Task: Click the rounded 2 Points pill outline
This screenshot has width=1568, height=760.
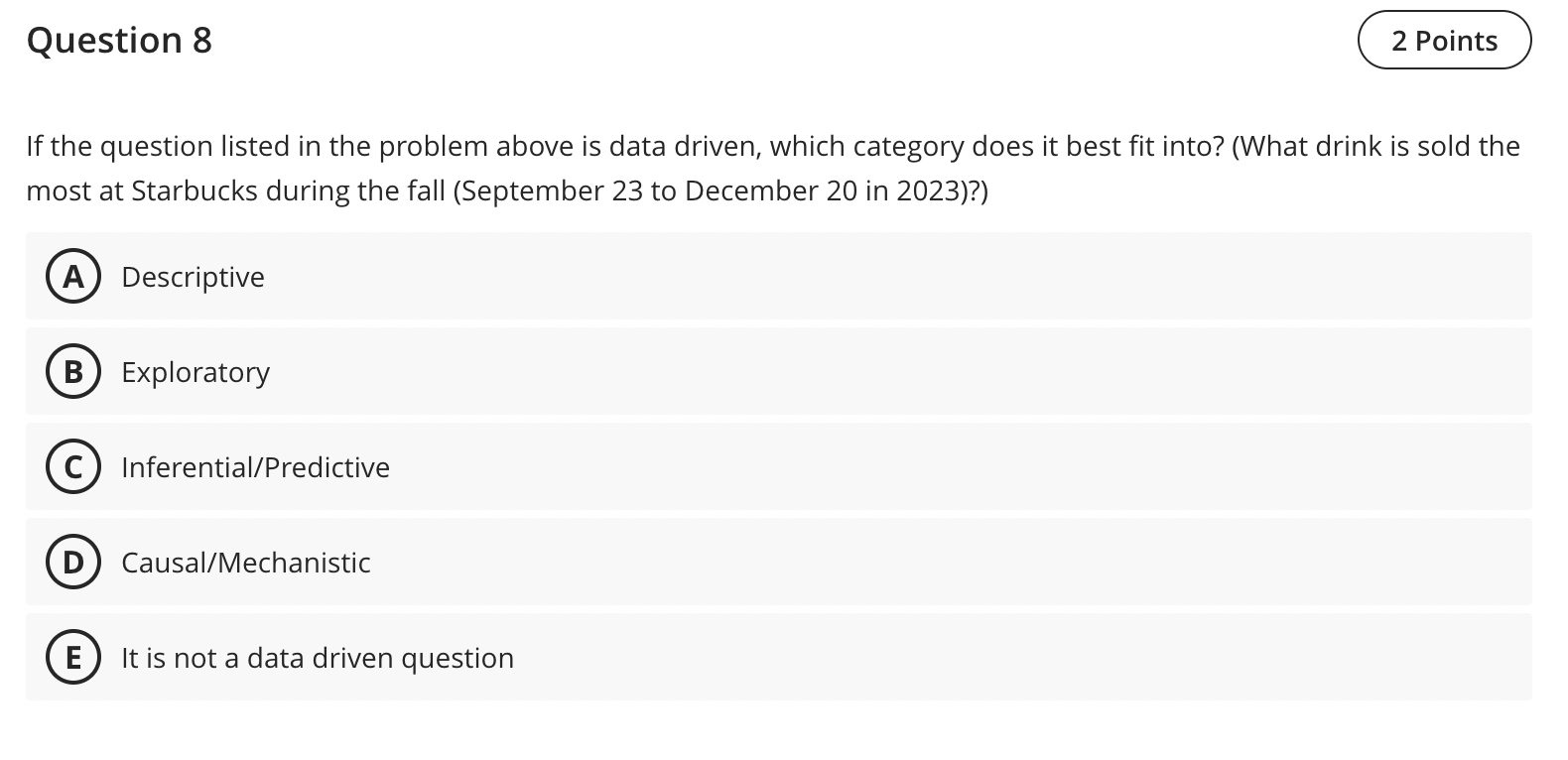Action: tap(1444, 41)
